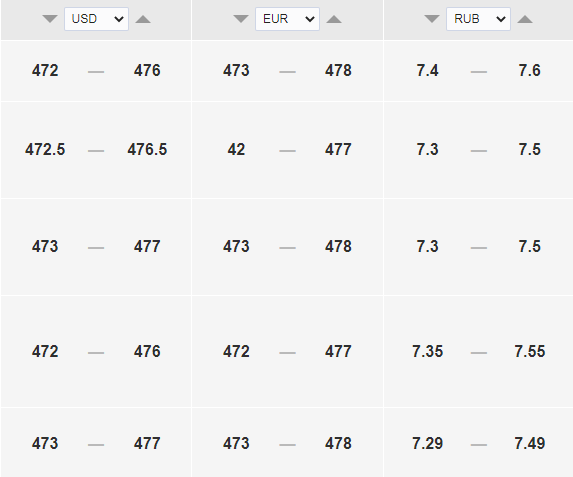Click the EUR buy rate 42
This screenshot has width=573, height=477.
[x=236, y=149]
